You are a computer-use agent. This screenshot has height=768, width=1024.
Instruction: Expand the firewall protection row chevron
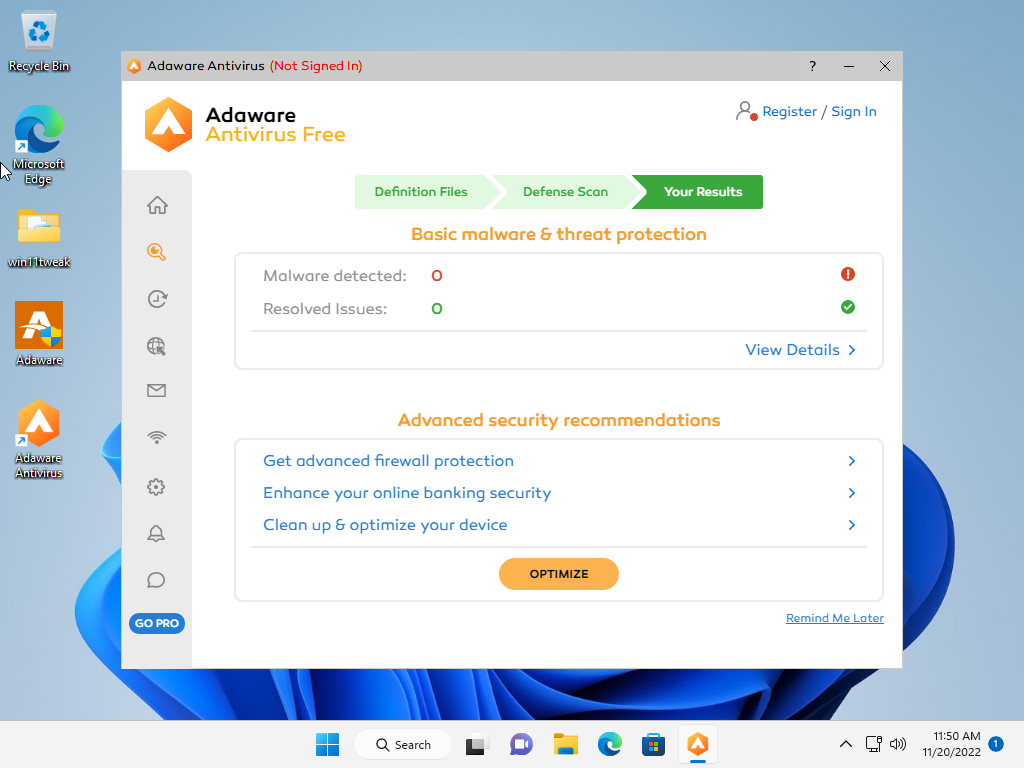[x=852, y=461]
